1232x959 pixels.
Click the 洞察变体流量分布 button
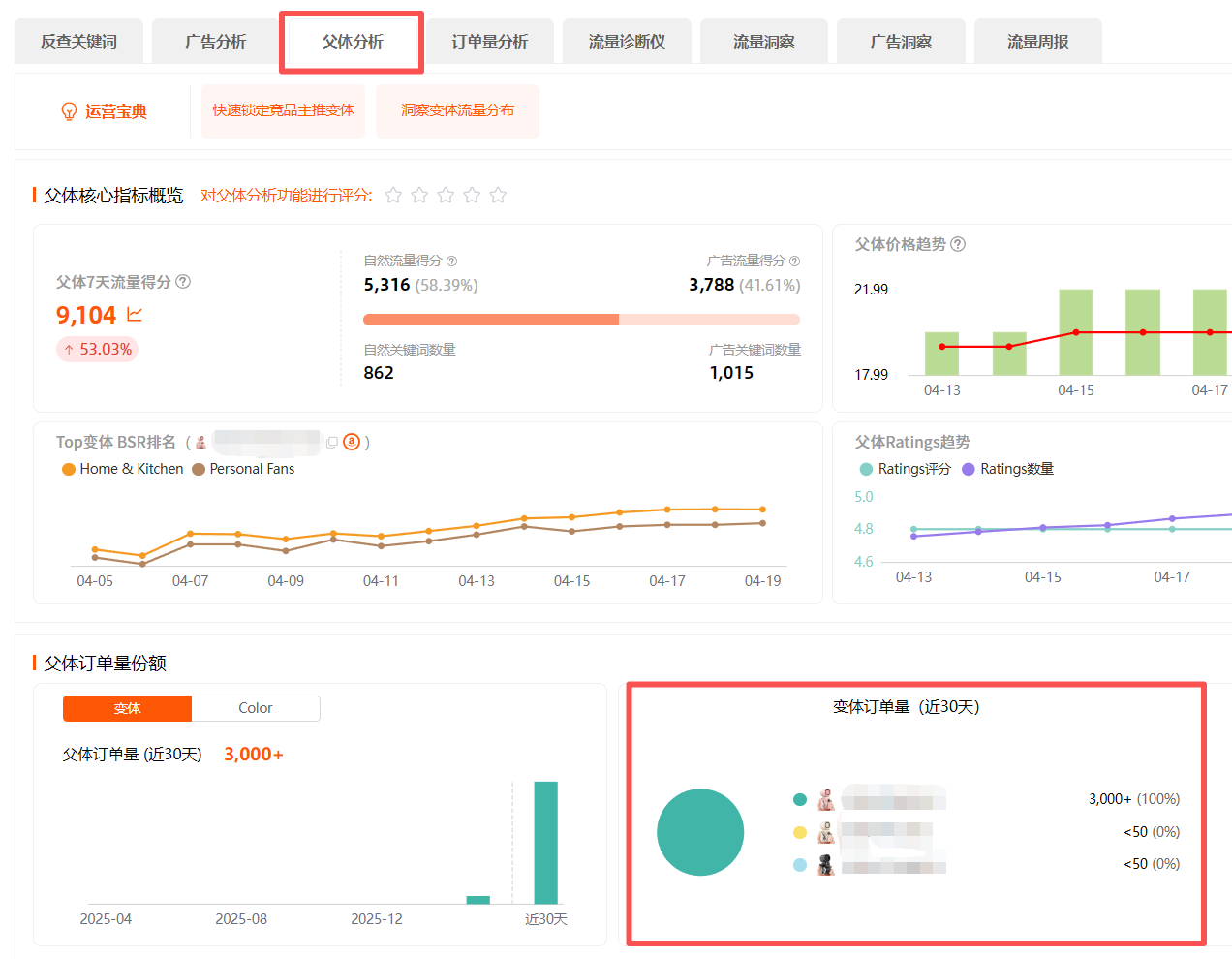coord(457,110)
